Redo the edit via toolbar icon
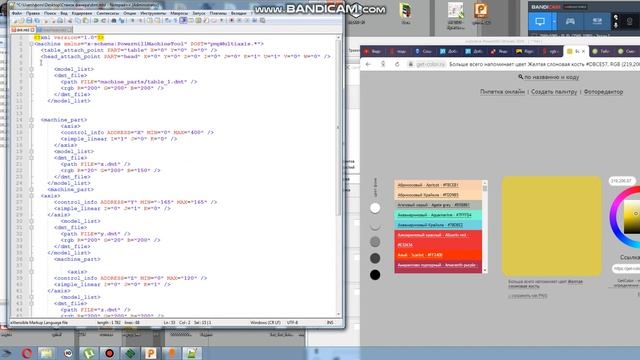This screenshot has width=640, height=360. click(x=104, y=20)
